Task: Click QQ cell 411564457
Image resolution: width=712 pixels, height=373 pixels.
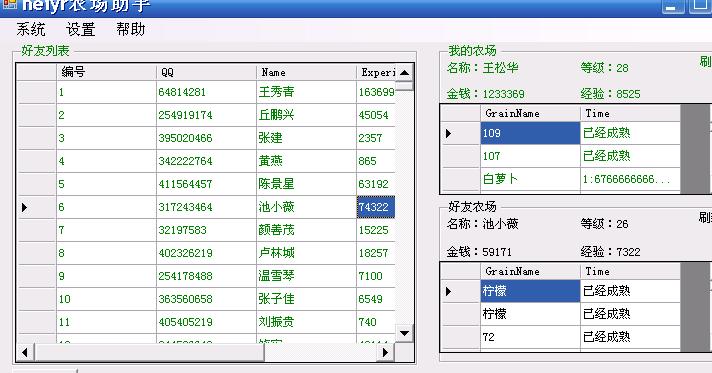Action: pyautogui.click(x=206, y=184)
